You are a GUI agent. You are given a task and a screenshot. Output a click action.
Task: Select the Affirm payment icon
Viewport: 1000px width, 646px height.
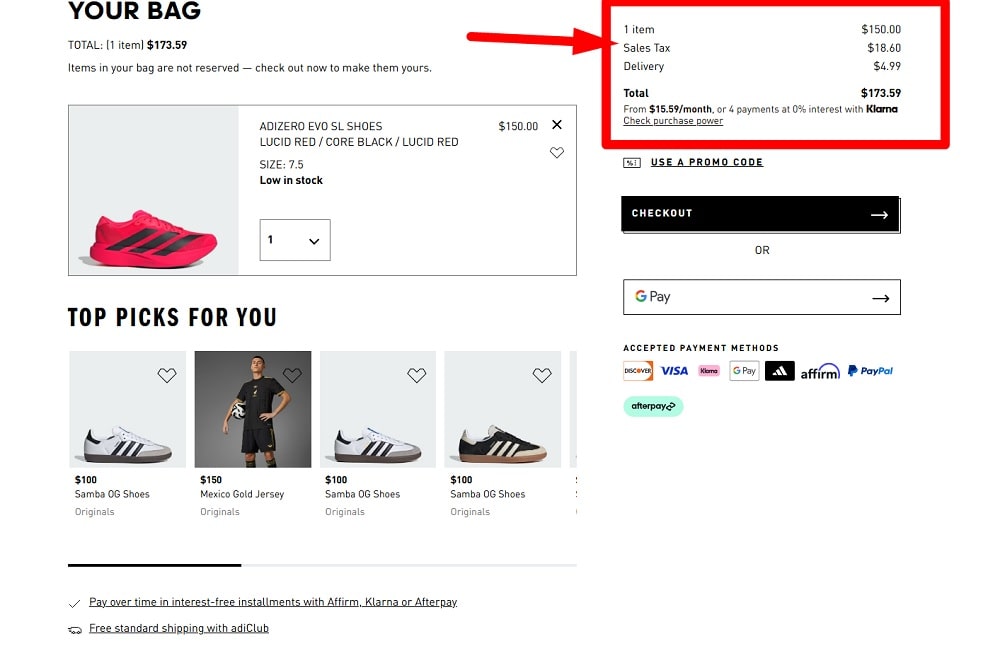819,371
